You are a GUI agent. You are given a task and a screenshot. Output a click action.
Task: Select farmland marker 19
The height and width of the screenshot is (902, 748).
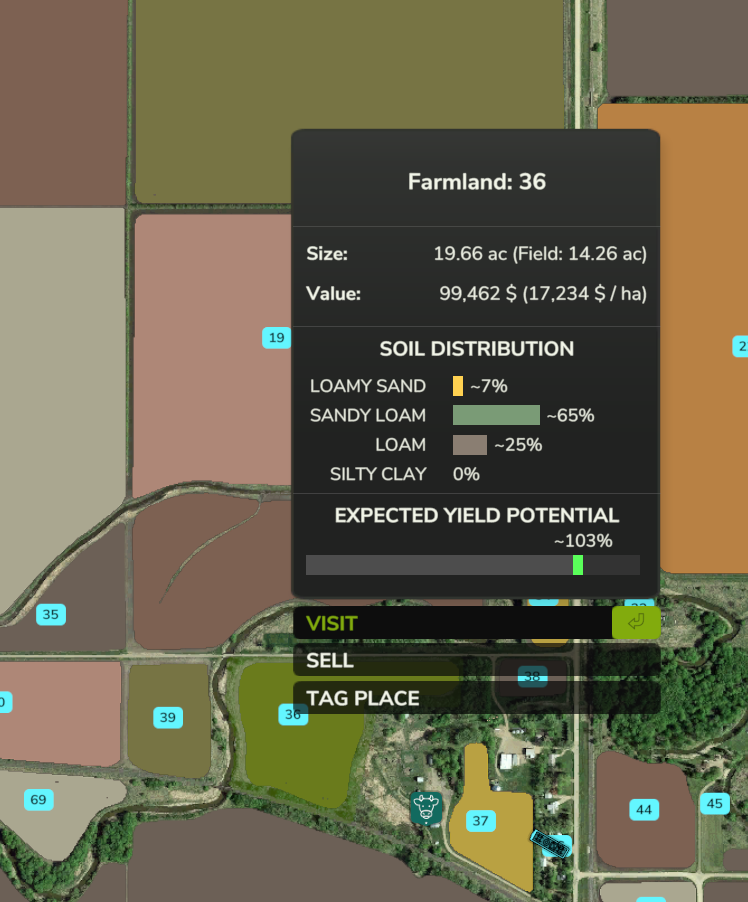coord(276,338)
